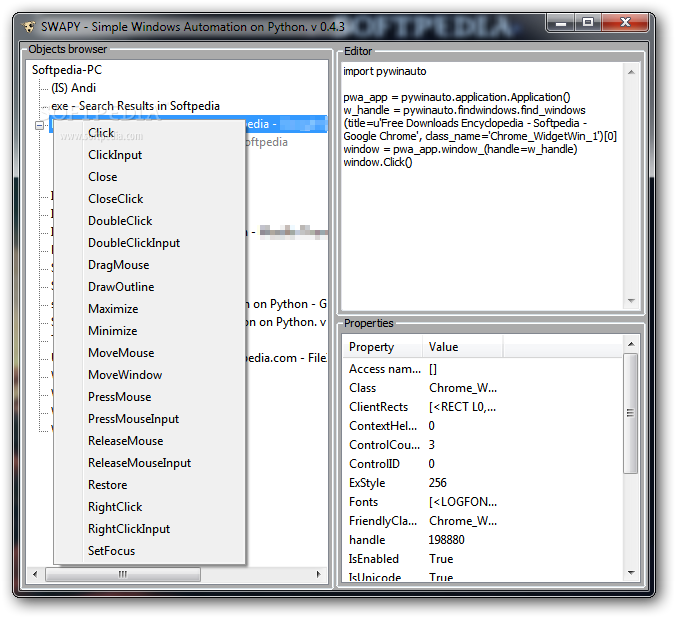The width and height of the screenshot is (676, 618).
Task: Maximize the SWAPY window
Action: [588, 22]
